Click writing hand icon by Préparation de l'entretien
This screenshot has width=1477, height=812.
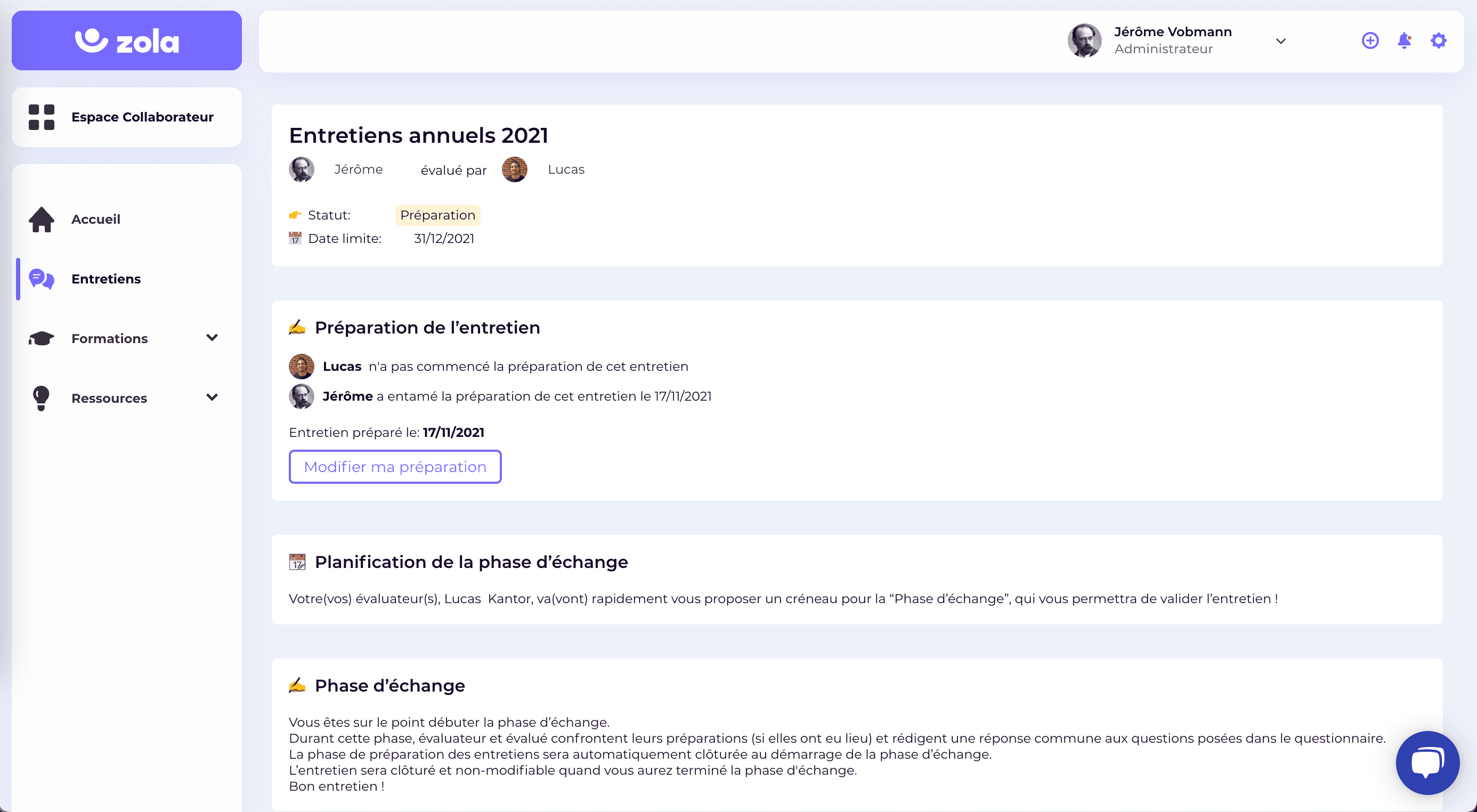pos(297,328)
